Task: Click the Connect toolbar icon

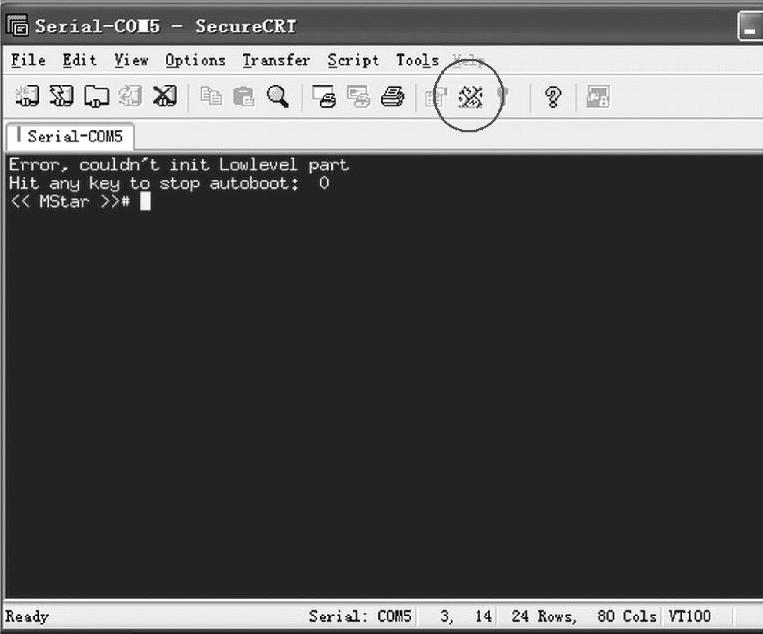Action: point(28,96)
